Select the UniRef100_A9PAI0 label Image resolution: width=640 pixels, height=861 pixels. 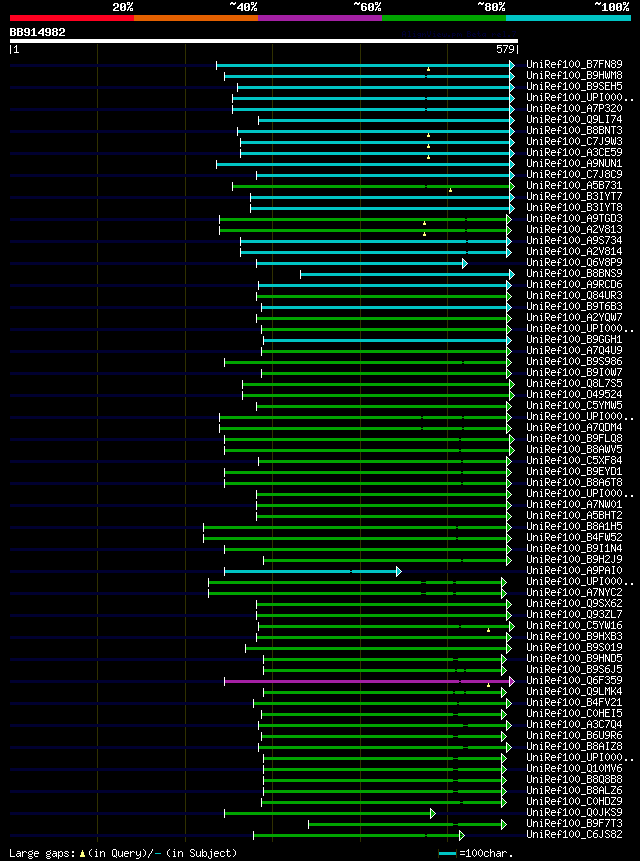(x=574, y=571)
